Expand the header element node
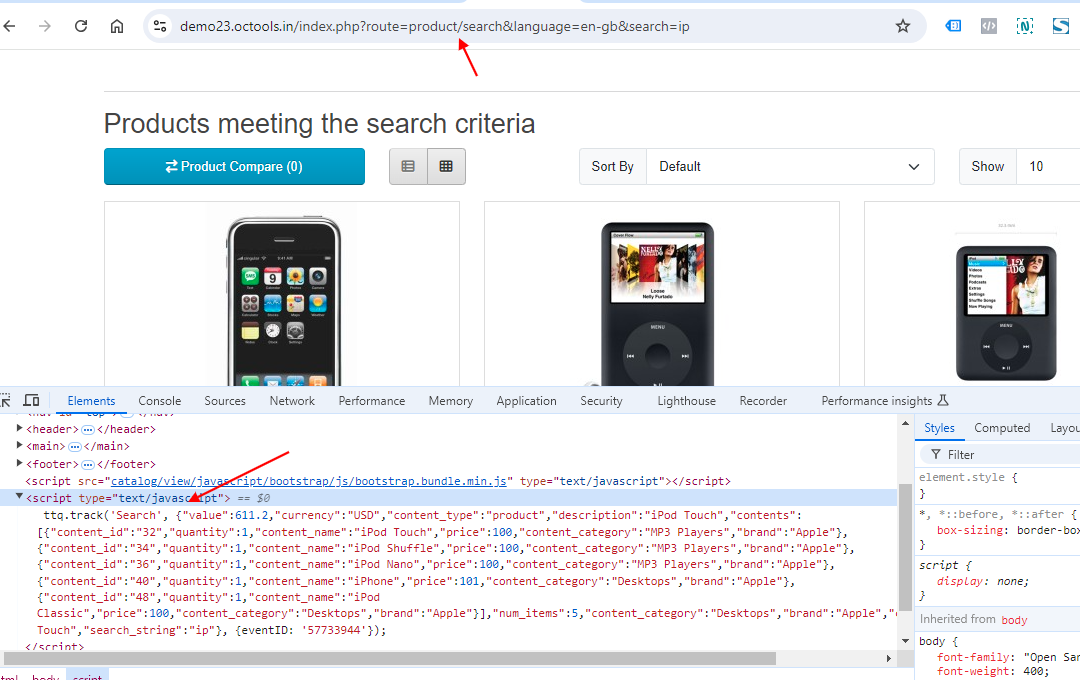 click(x=19, y=429)
